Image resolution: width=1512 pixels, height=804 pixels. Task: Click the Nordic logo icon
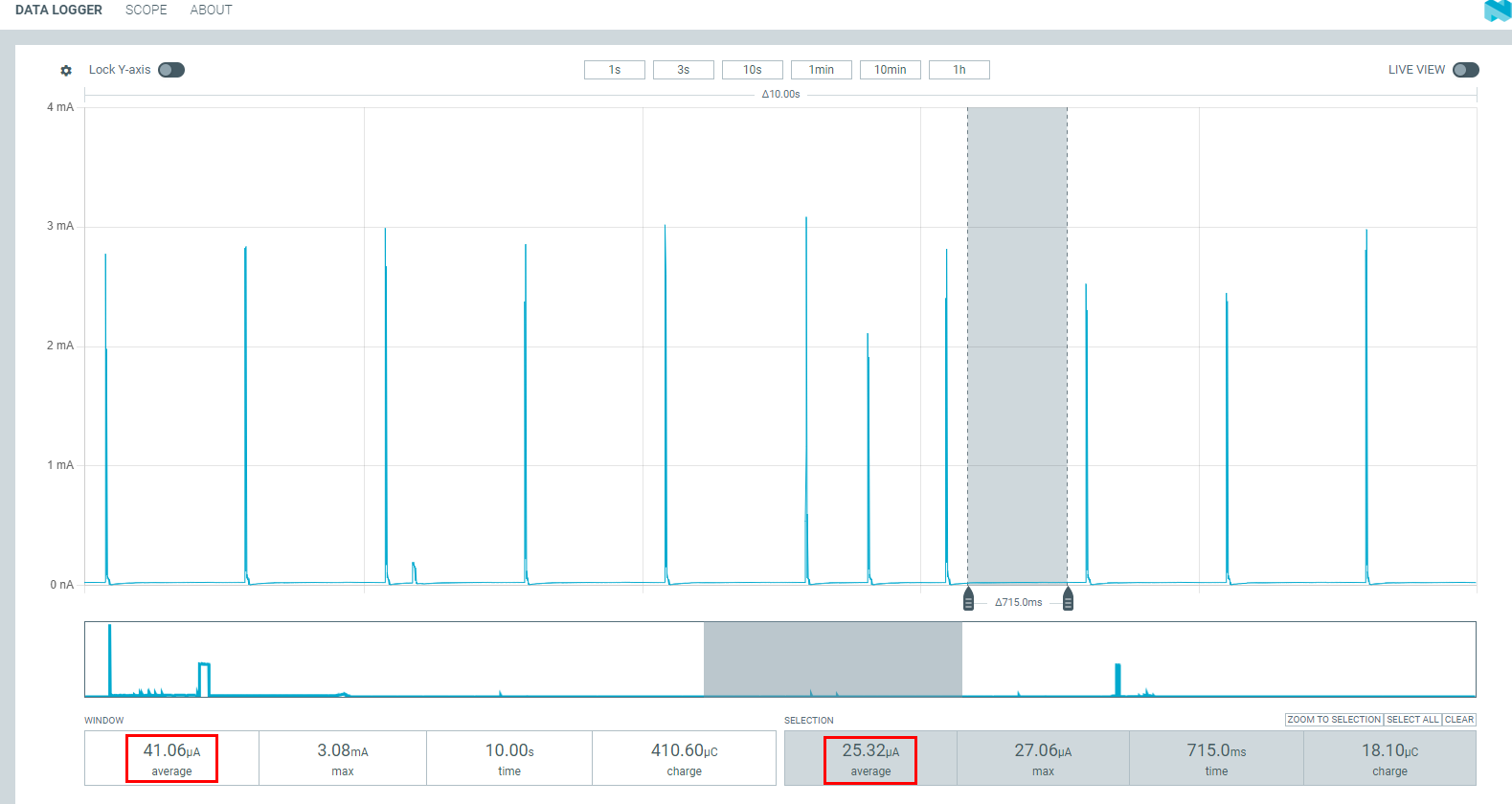click(1497, 11)
